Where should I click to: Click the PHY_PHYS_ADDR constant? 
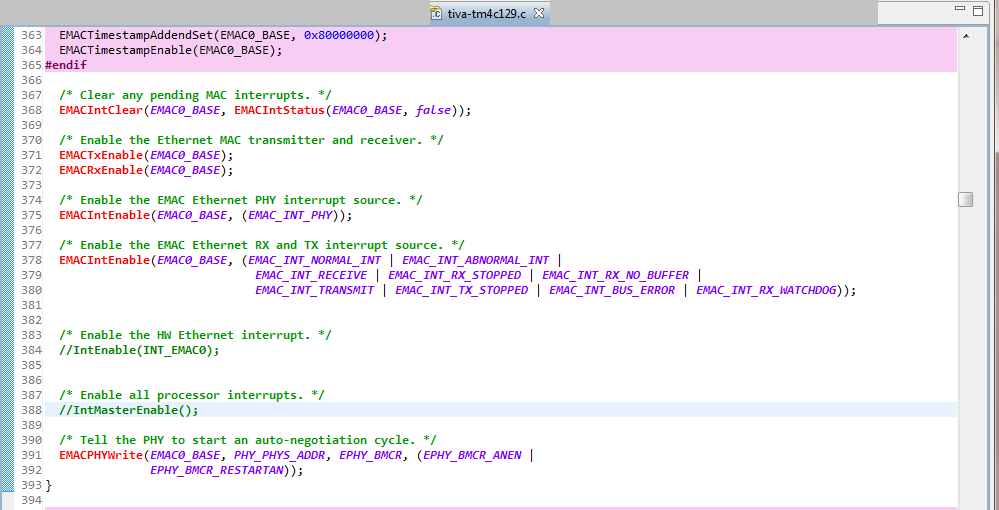click(x=280, y=455)
